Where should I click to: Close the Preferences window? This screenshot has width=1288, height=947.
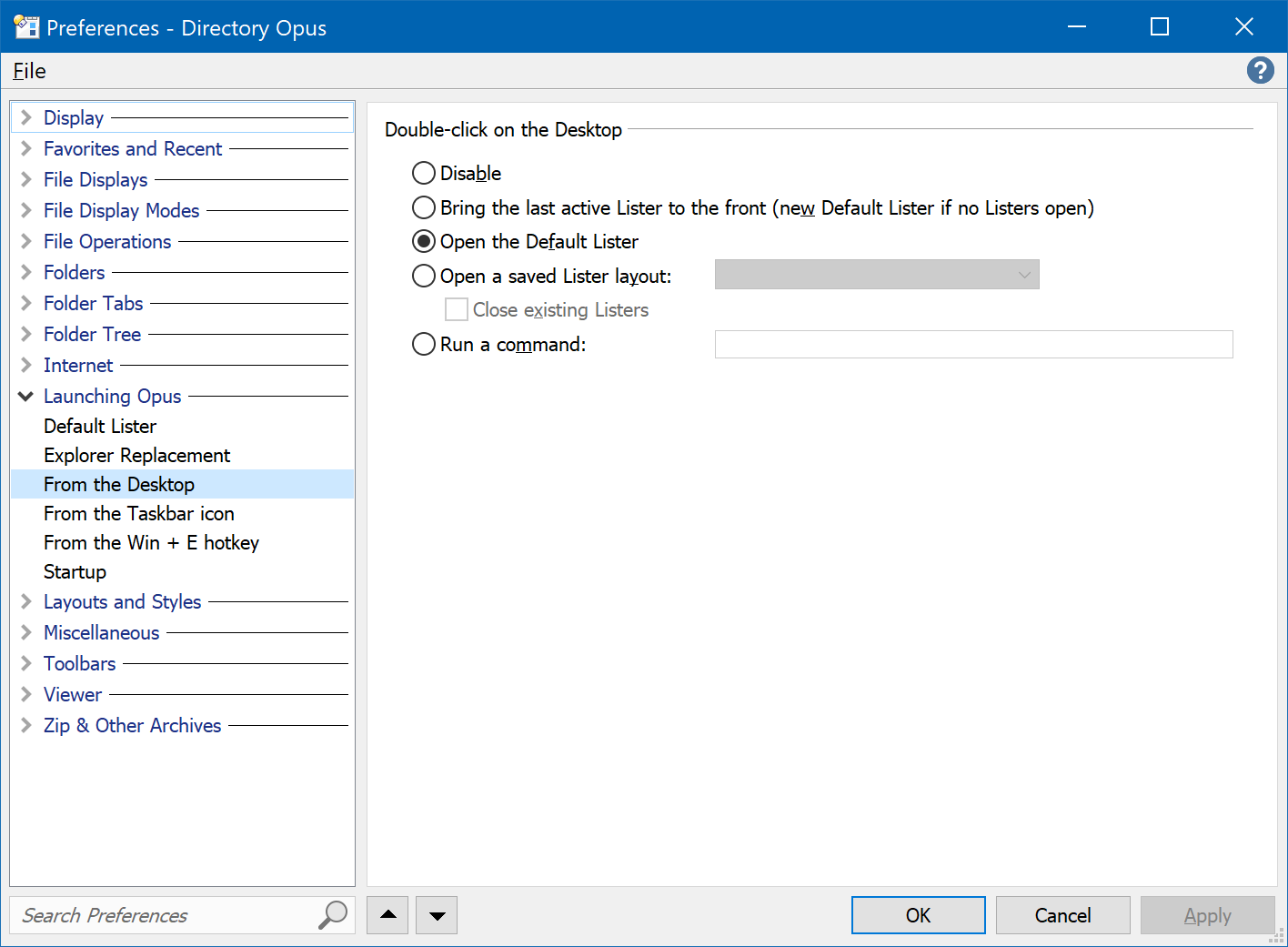1244,26
